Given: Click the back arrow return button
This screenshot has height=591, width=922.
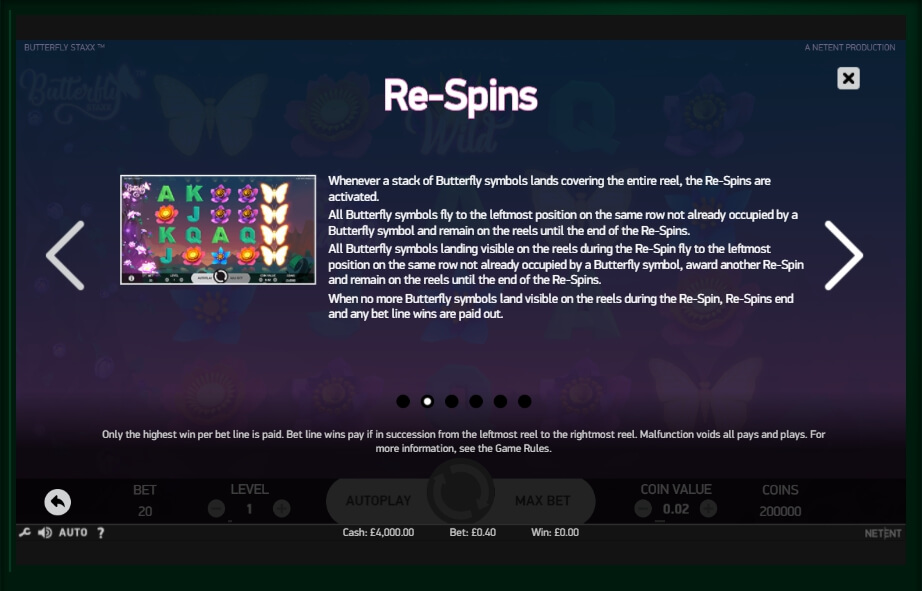Looking at the screenshot, I should tap(58, 502).
